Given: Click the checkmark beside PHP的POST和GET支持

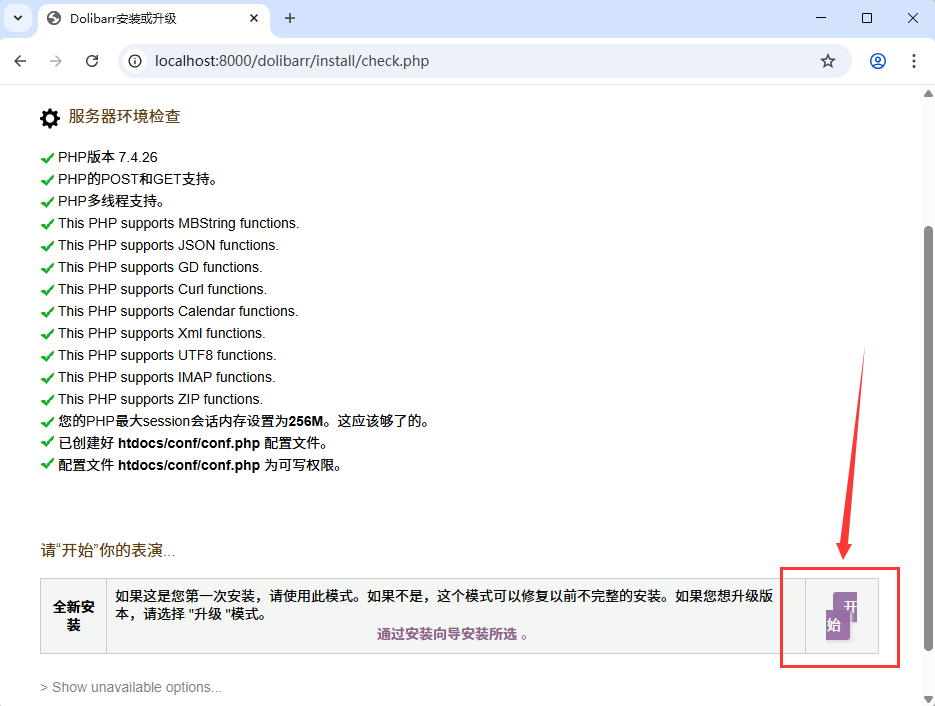Looking at the screenshot, I should coord(48,180).
